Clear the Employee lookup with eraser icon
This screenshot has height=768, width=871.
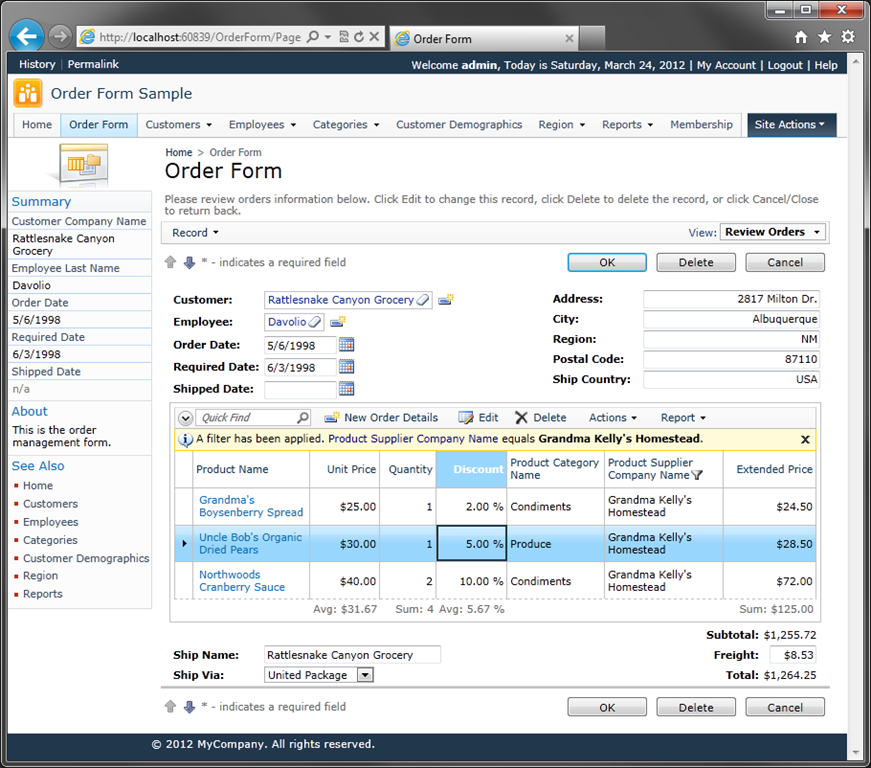314,322
